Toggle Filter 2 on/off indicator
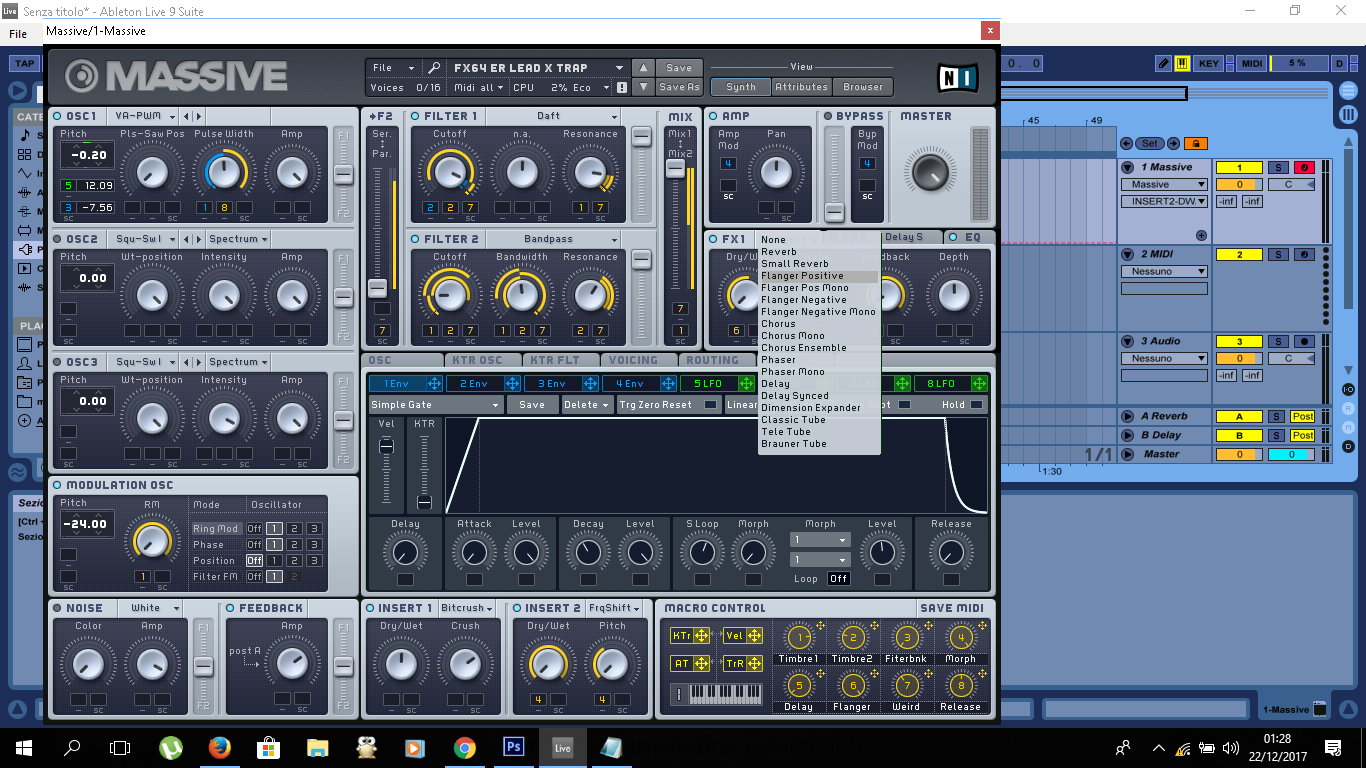1366x768 pixels. tap(415, 239)
